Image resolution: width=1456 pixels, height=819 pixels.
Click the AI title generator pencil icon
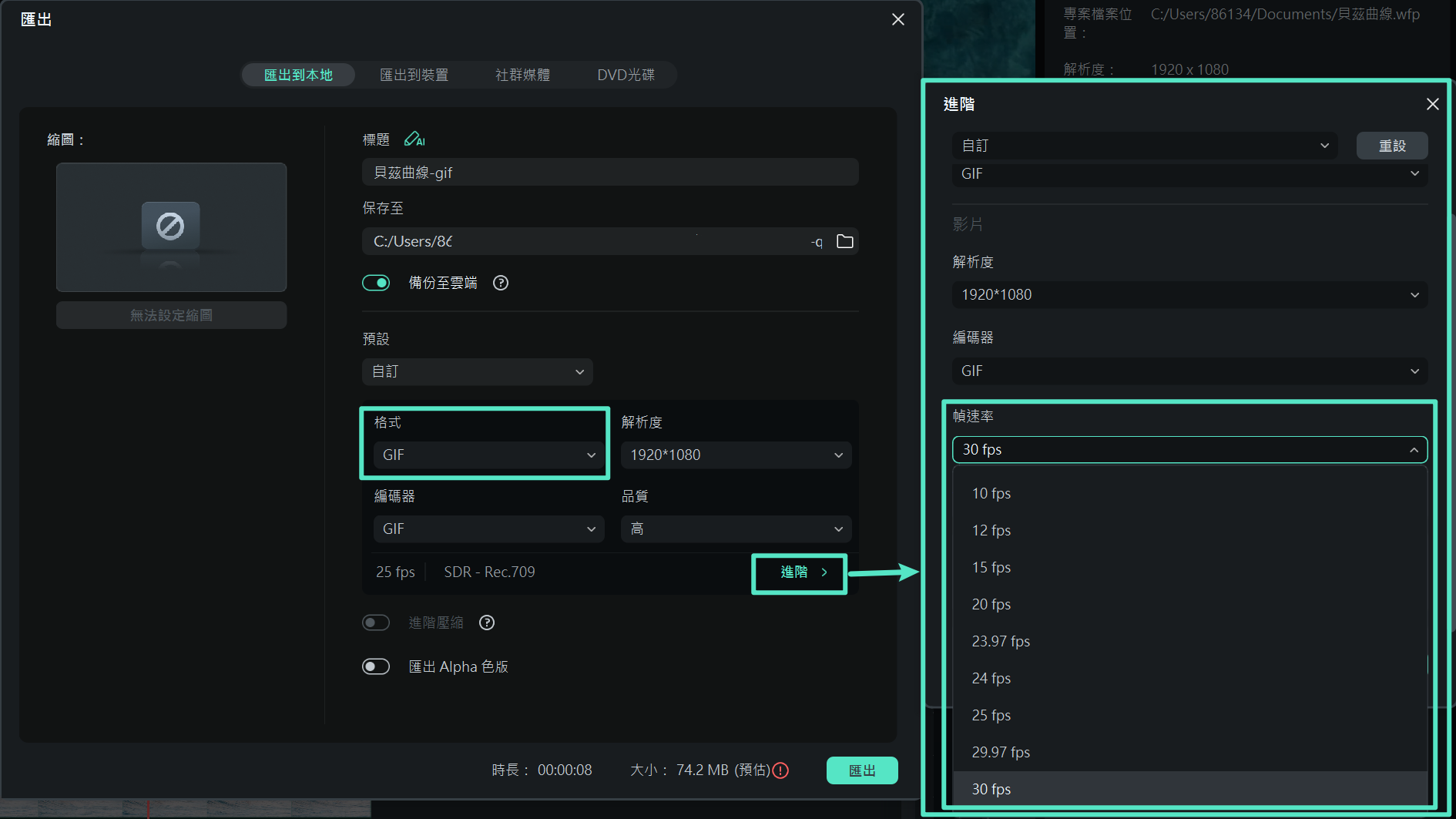414,139
